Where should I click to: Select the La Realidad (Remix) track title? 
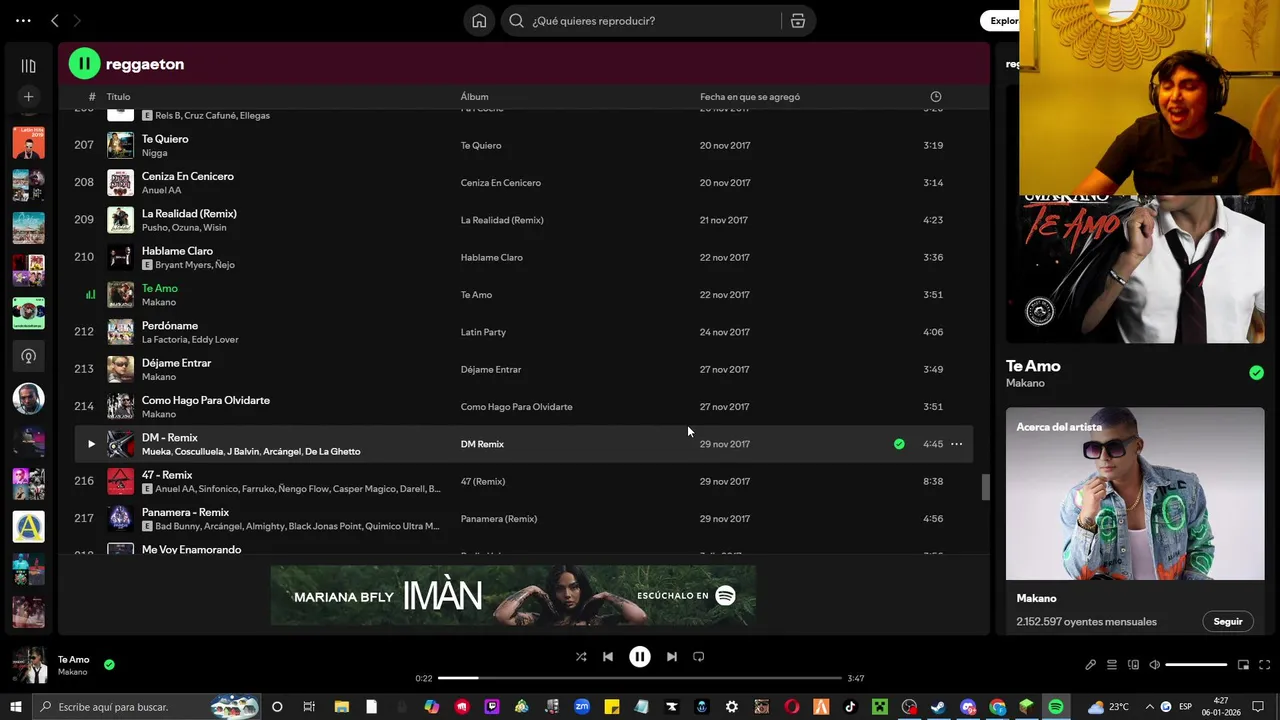click(x=189, y=214)
